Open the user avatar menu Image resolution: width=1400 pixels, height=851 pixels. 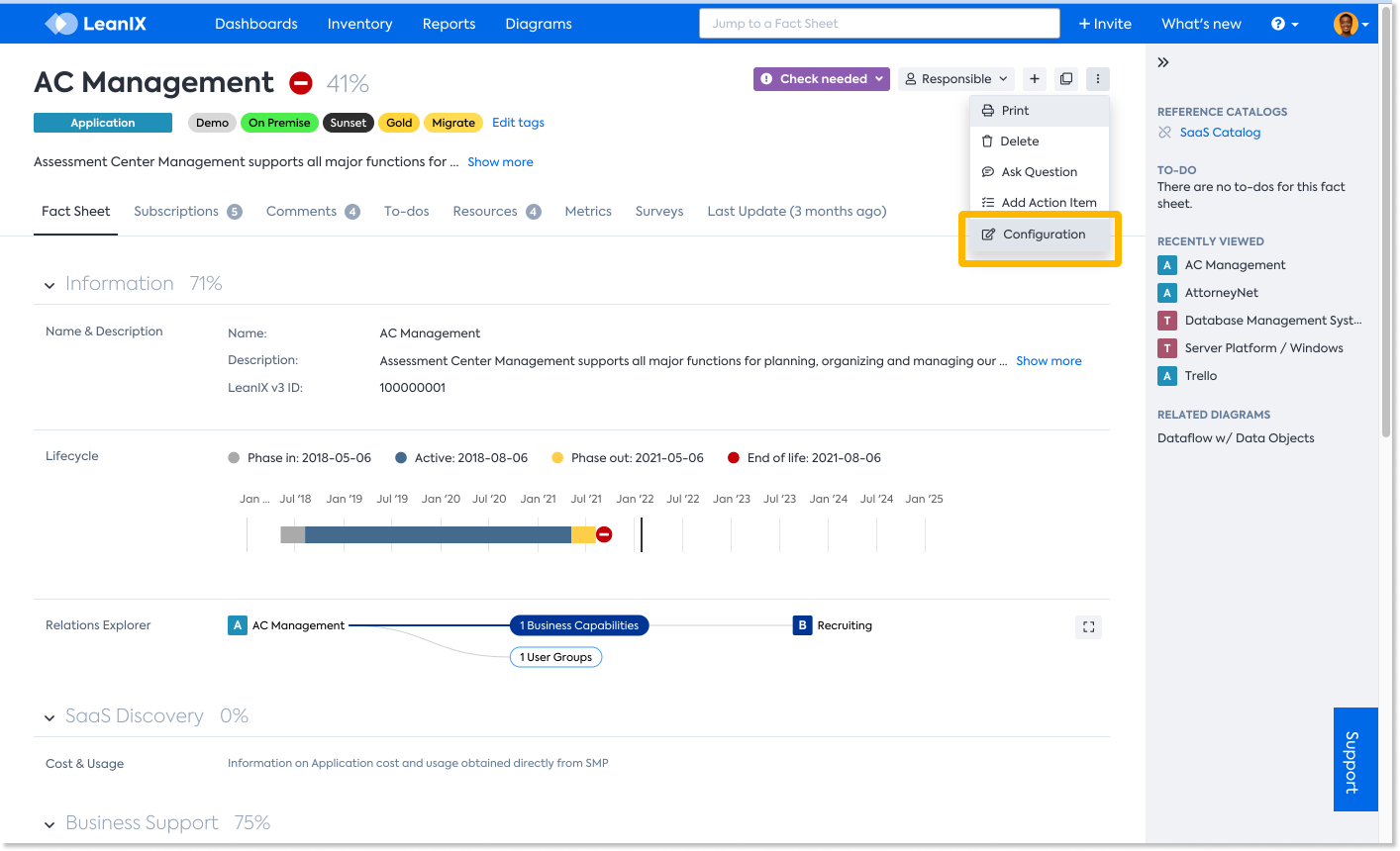1350,24
